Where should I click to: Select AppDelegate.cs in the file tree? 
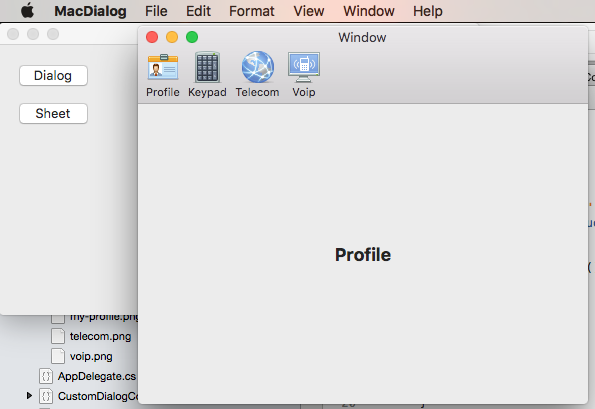coord(97,376)
